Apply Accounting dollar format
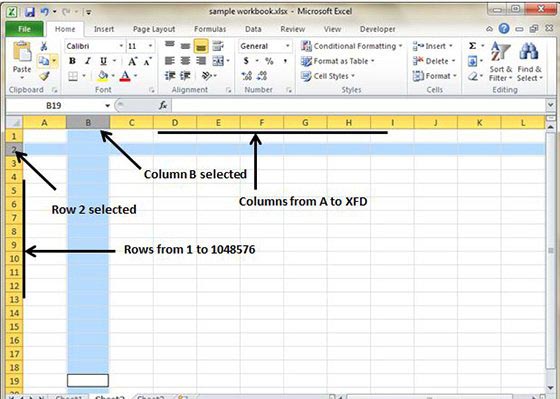The height and width of the screenshot is (399, 560). pos(246,61)
